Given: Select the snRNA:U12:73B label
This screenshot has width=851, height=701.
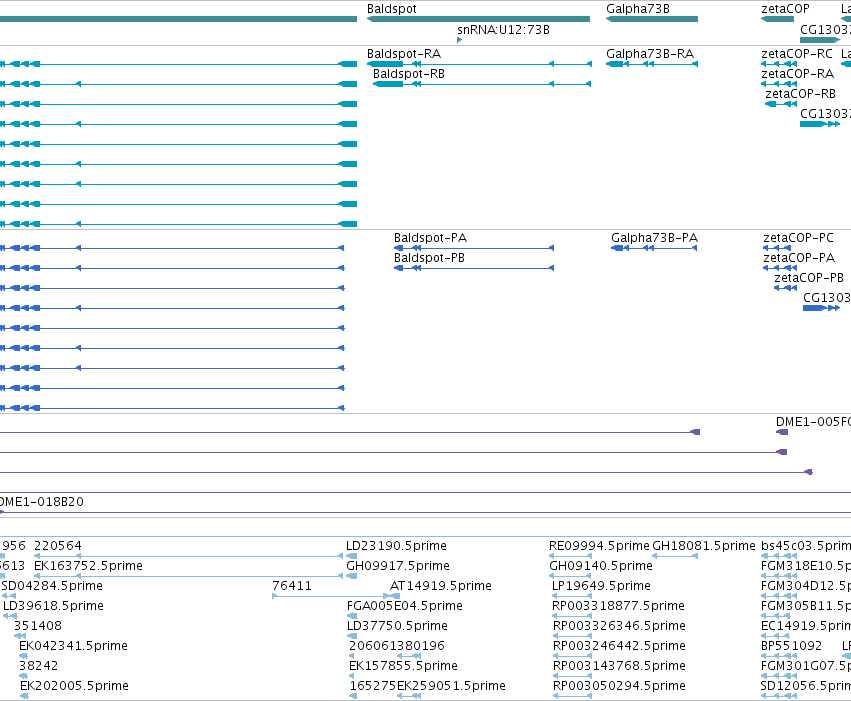Looking at the screenshot, I should coord(503,30).
